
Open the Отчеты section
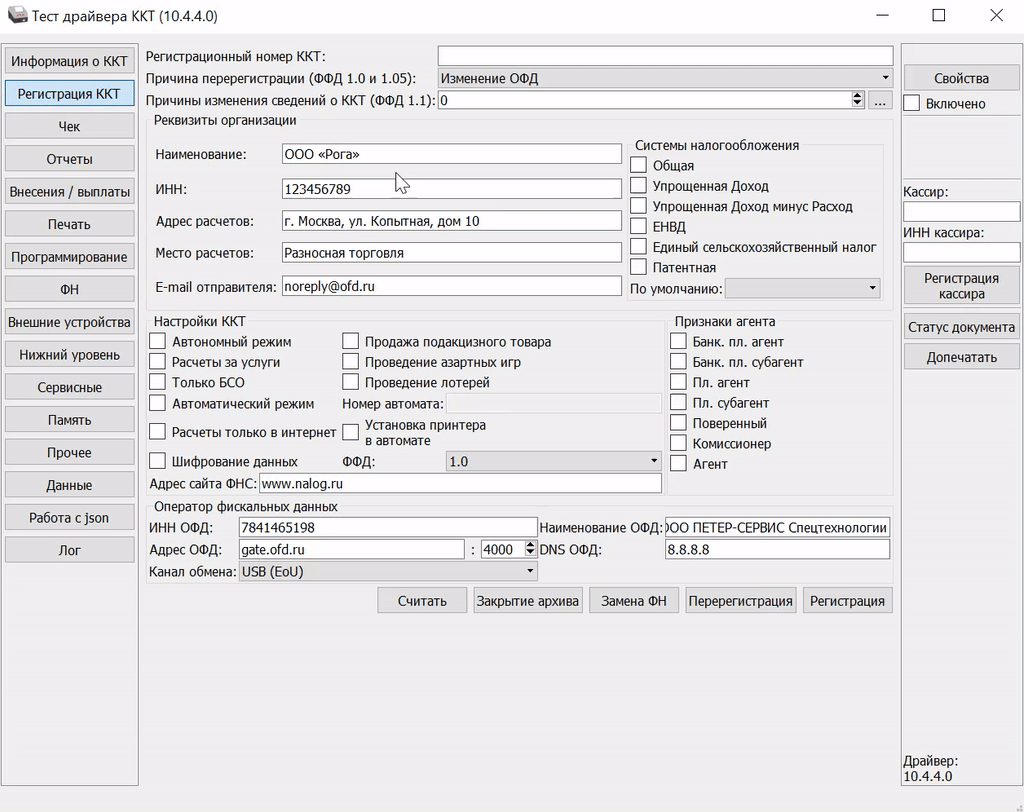(69, 159)
